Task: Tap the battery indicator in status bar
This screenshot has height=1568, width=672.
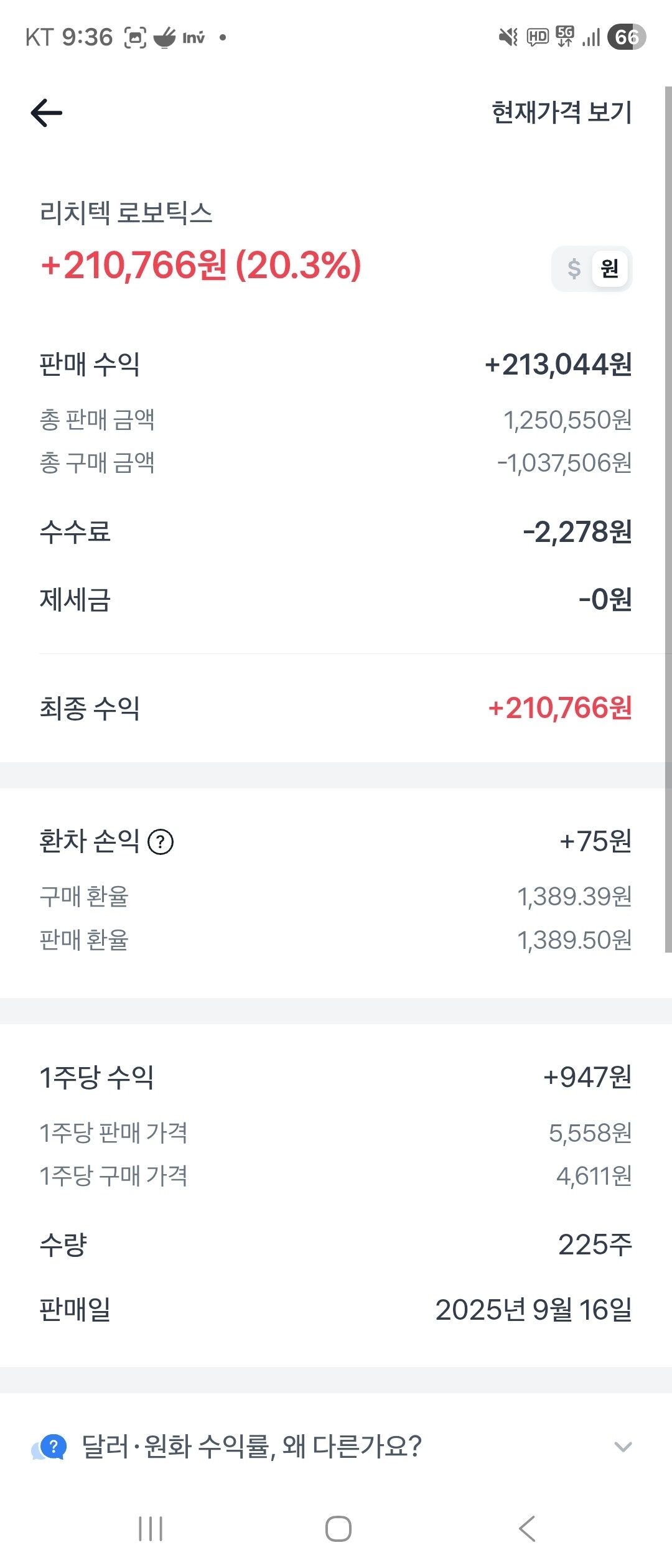Action: coord(627,37)
